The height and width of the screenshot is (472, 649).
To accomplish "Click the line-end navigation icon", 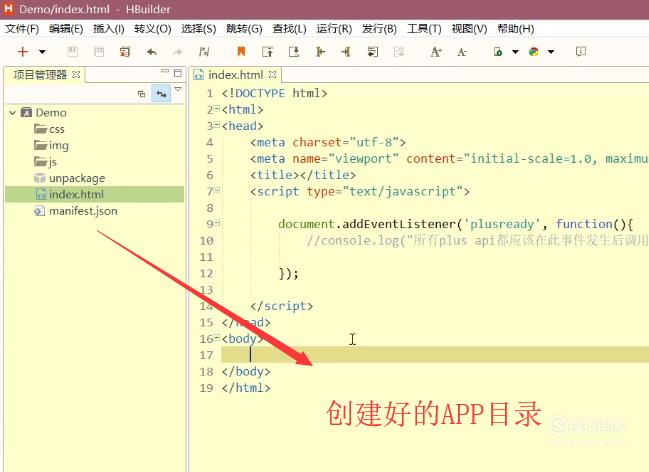I will (346, 52).
